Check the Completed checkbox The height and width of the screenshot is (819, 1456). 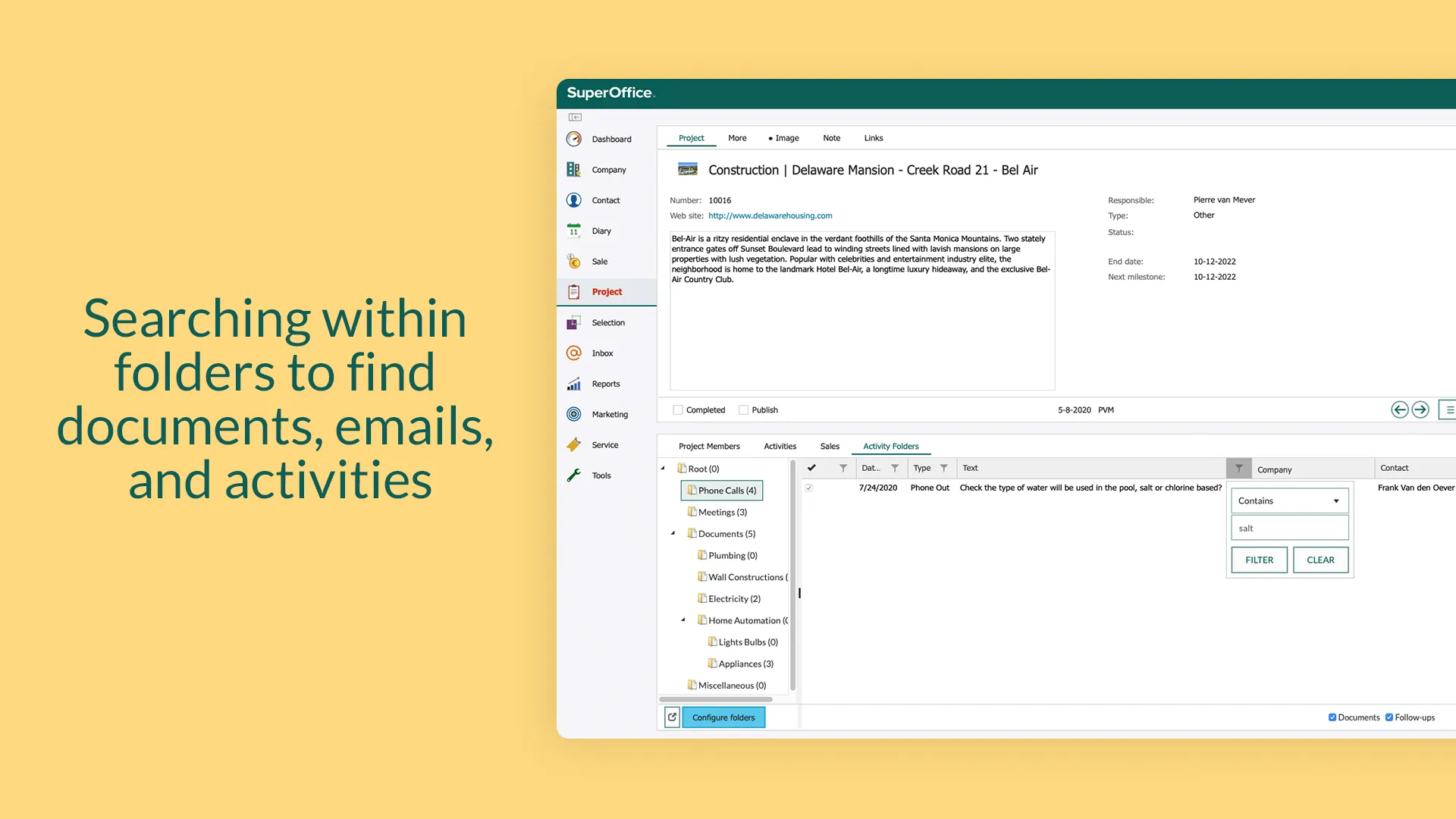678,410
